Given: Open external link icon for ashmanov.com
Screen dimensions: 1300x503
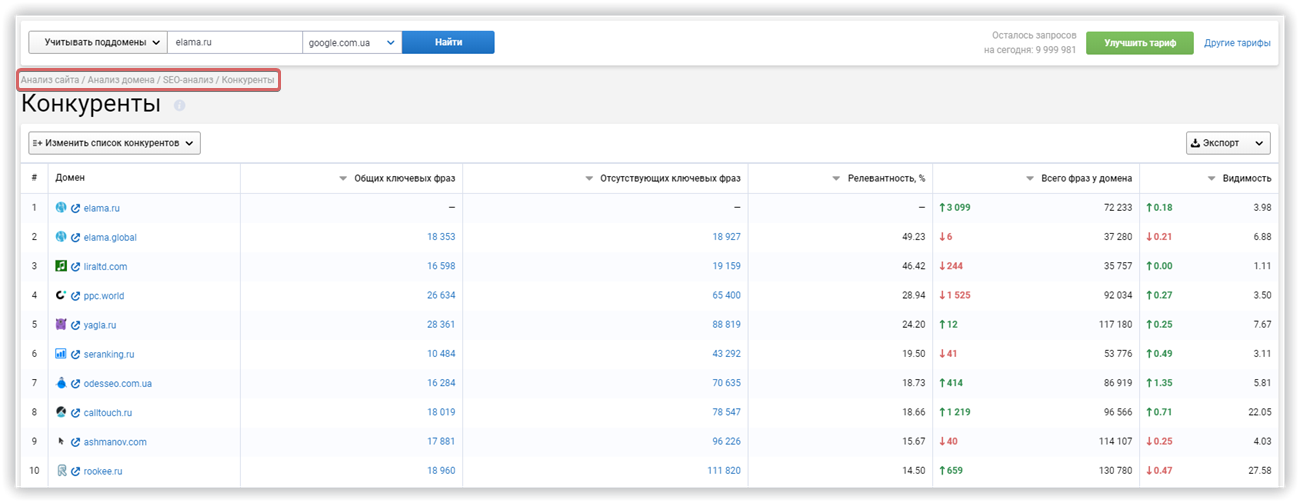Looking at the screenshot, I should (75, 442).
